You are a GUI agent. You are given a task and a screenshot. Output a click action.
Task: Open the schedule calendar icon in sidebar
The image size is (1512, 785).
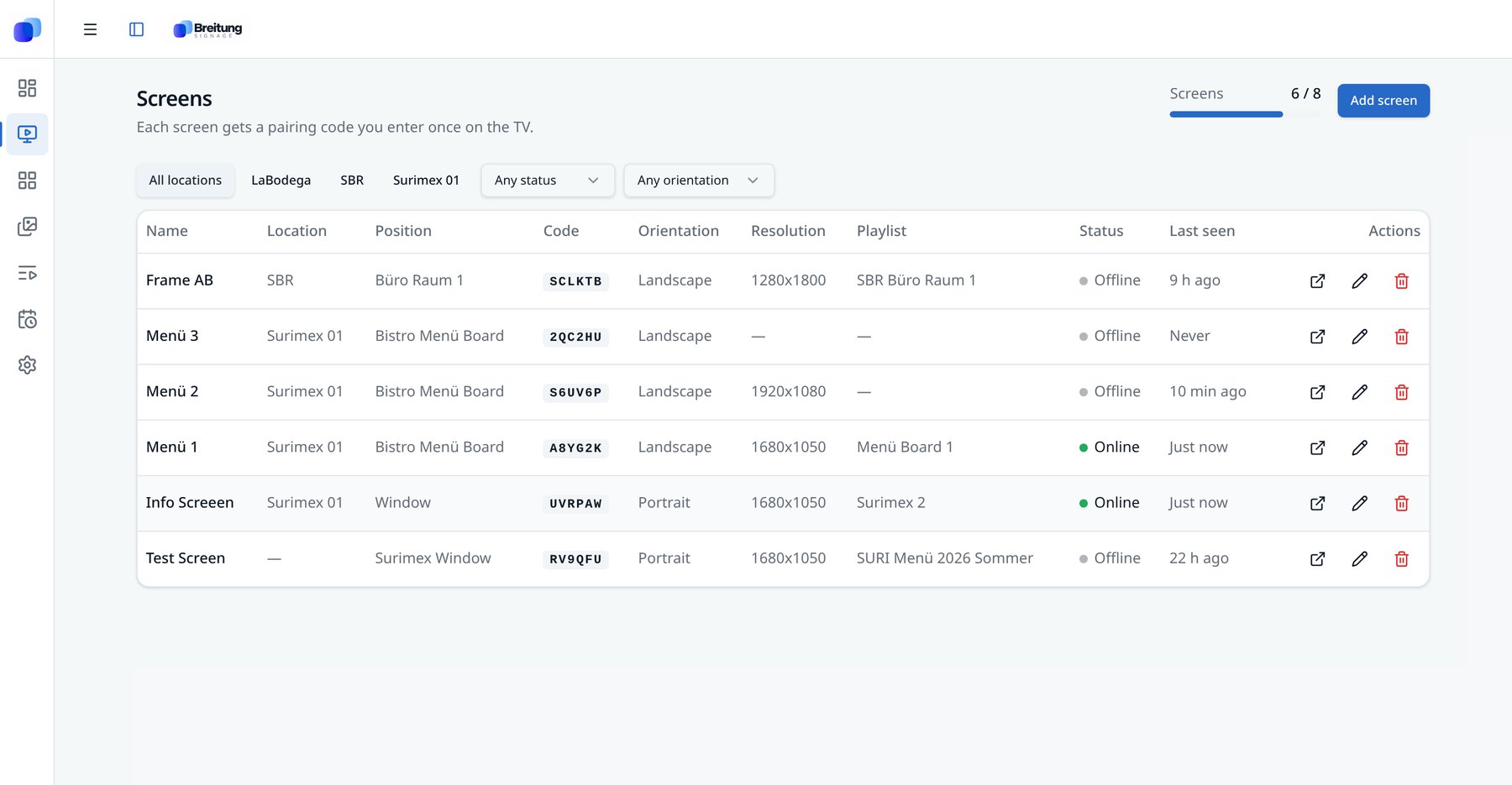click(x=27, y=319)
